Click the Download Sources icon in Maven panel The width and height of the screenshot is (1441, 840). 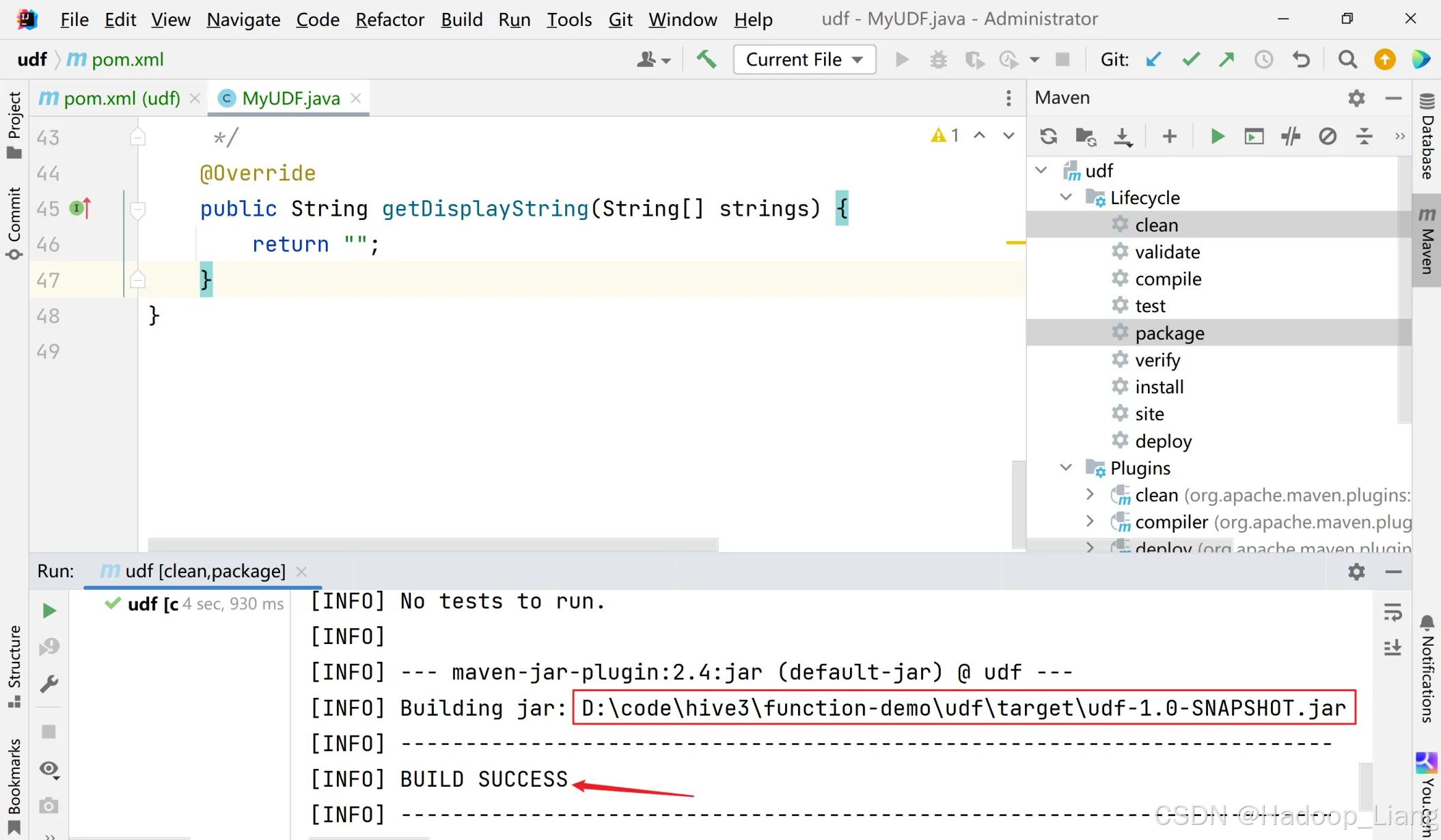[1123, 137]
